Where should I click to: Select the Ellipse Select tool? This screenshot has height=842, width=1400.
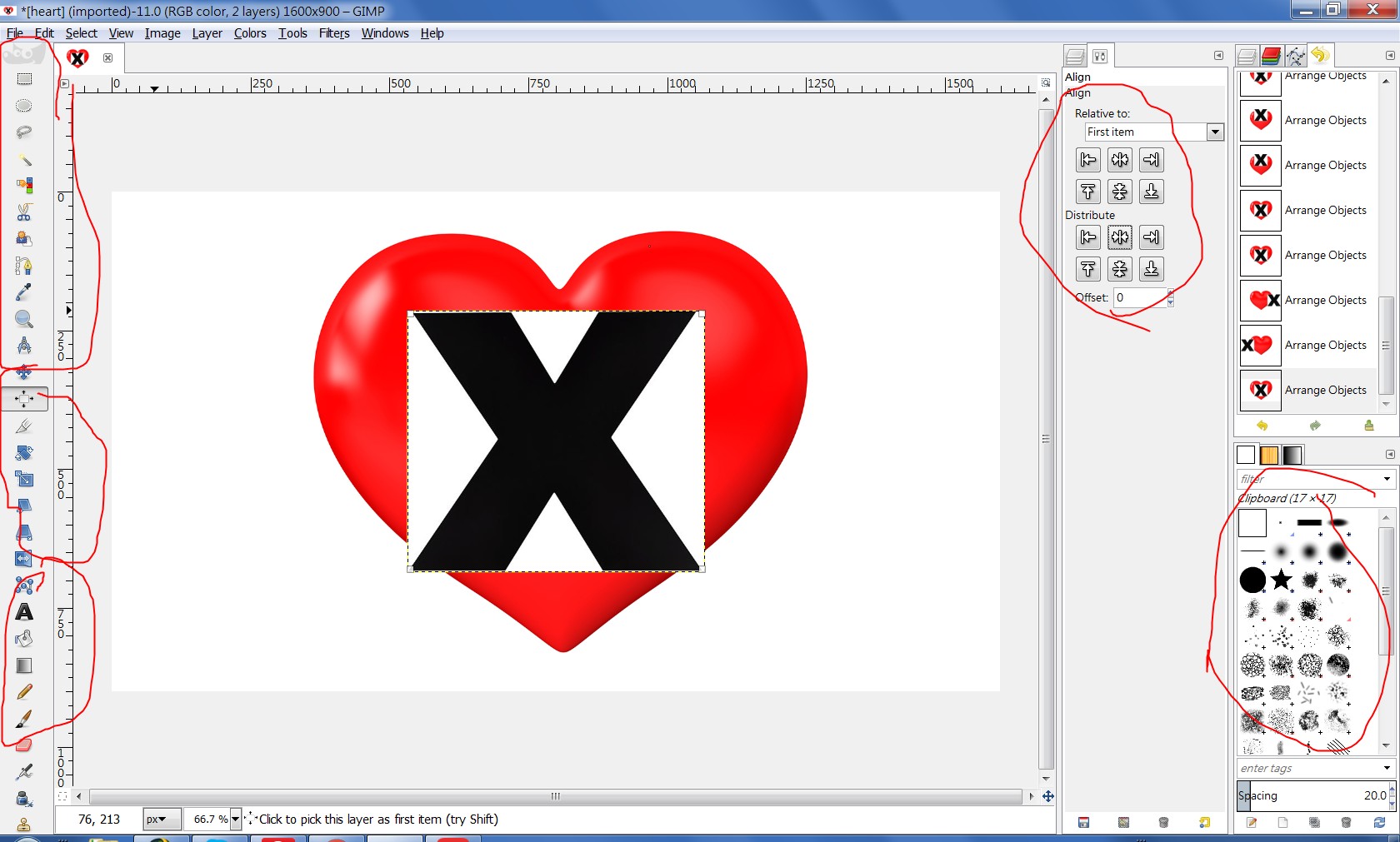tap(24, 106)
